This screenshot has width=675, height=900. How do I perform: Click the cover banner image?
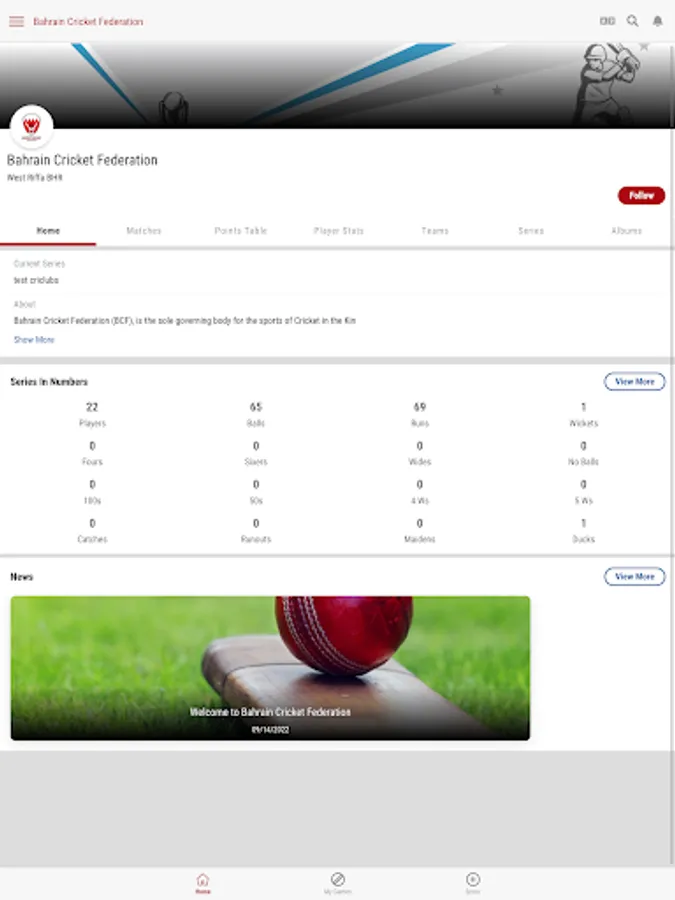(x=338, y=85)
